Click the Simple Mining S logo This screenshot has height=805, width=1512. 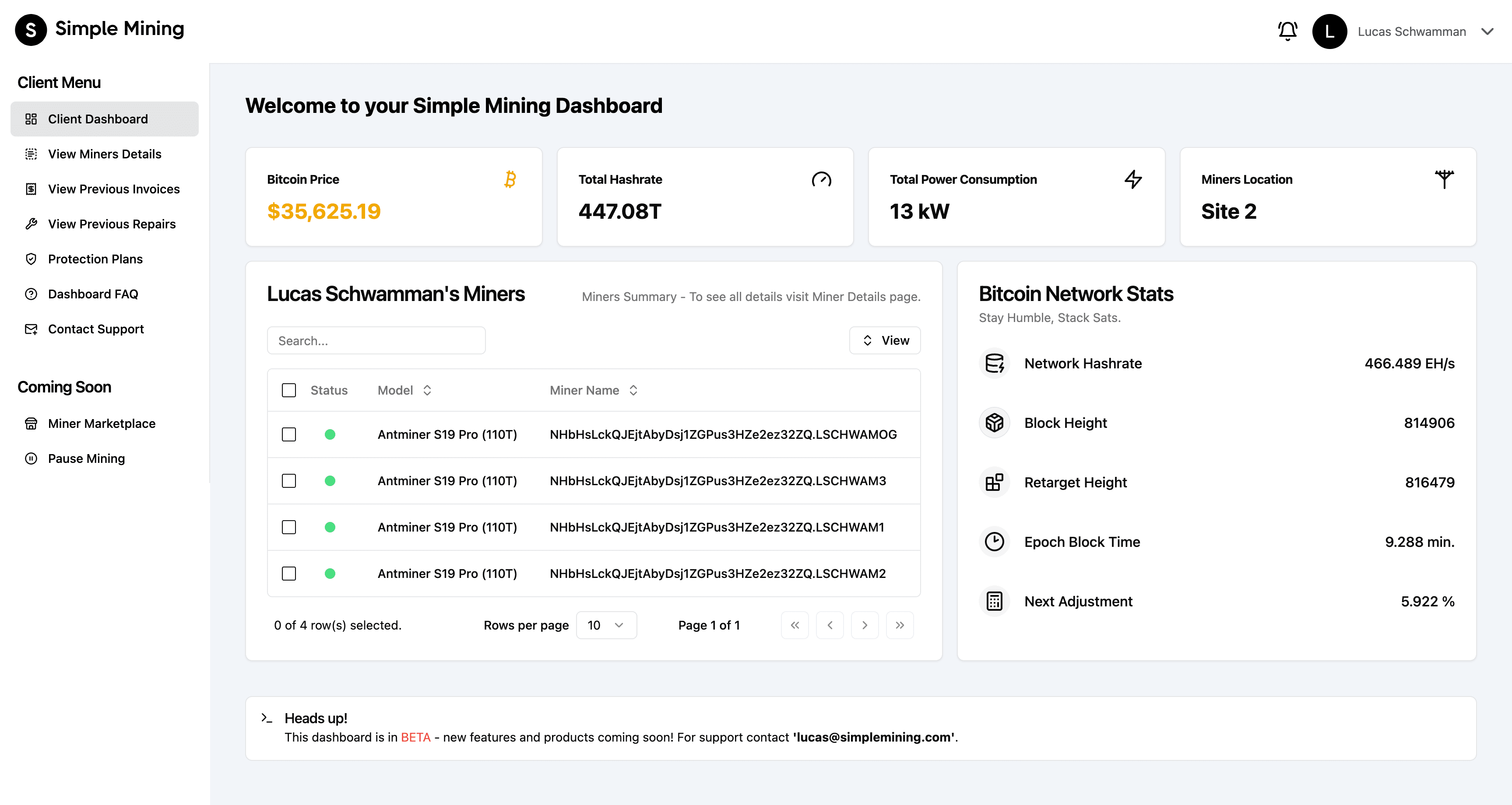pyautogui.click(x=31, y=29)
